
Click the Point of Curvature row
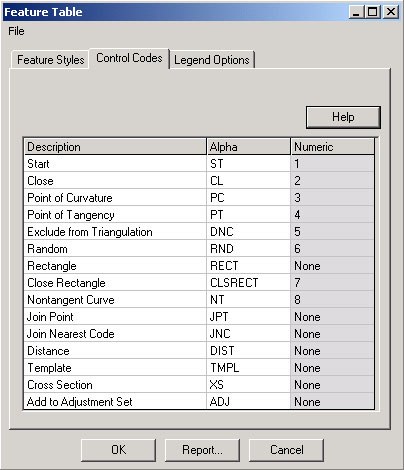pyautogui.click(x=199, y=198)
